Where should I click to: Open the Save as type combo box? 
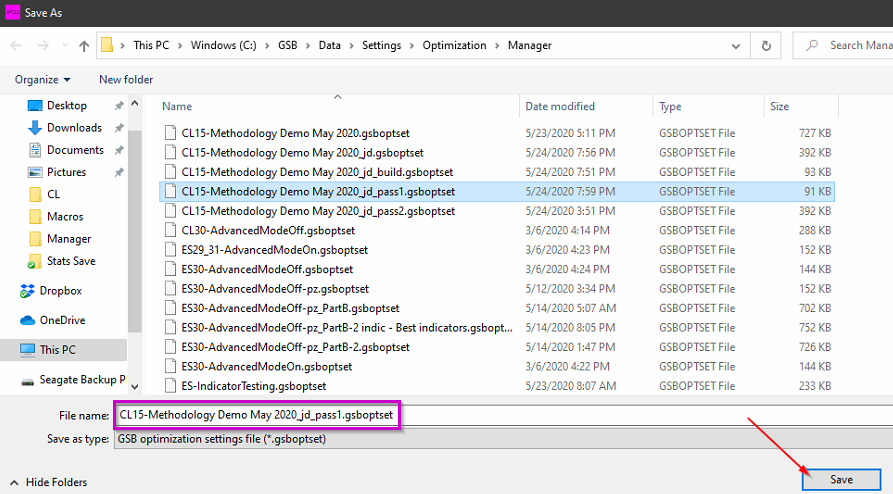click(x=500, y=439)
